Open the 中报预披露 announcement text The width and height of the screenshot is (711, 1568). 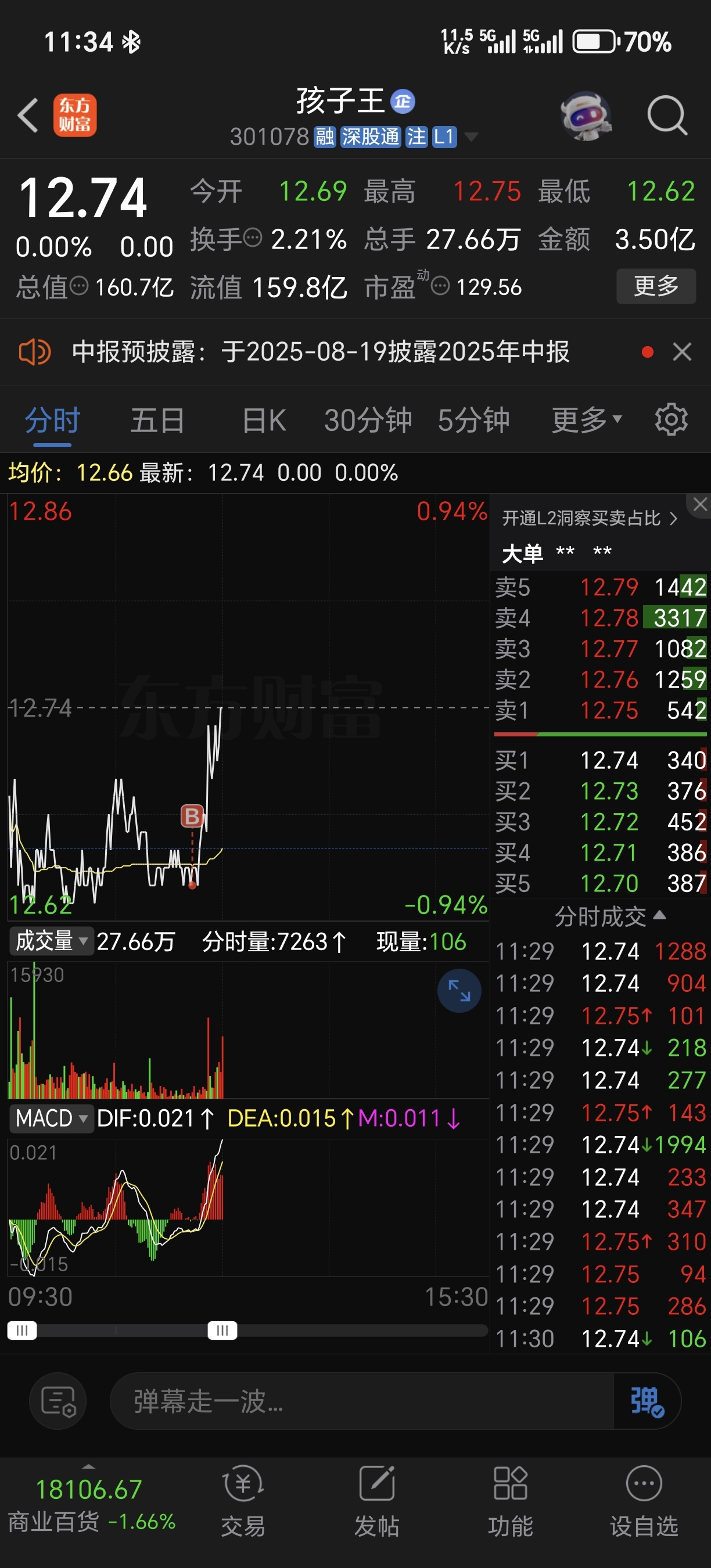321,352
